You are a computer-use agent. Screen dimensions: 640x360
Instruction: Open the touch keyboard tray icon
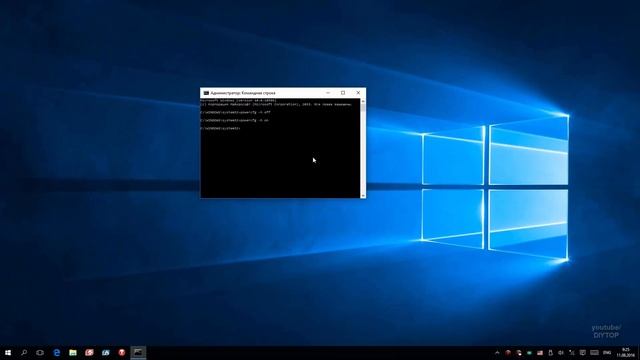594,353
